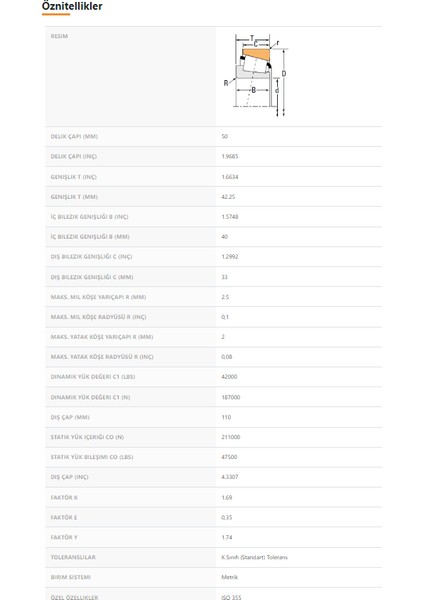Select the Dinamik Yük Değeri C1 (N) value 187000
Image resolution: width=424 pixels, height=600 pixels.
point(231,397)
